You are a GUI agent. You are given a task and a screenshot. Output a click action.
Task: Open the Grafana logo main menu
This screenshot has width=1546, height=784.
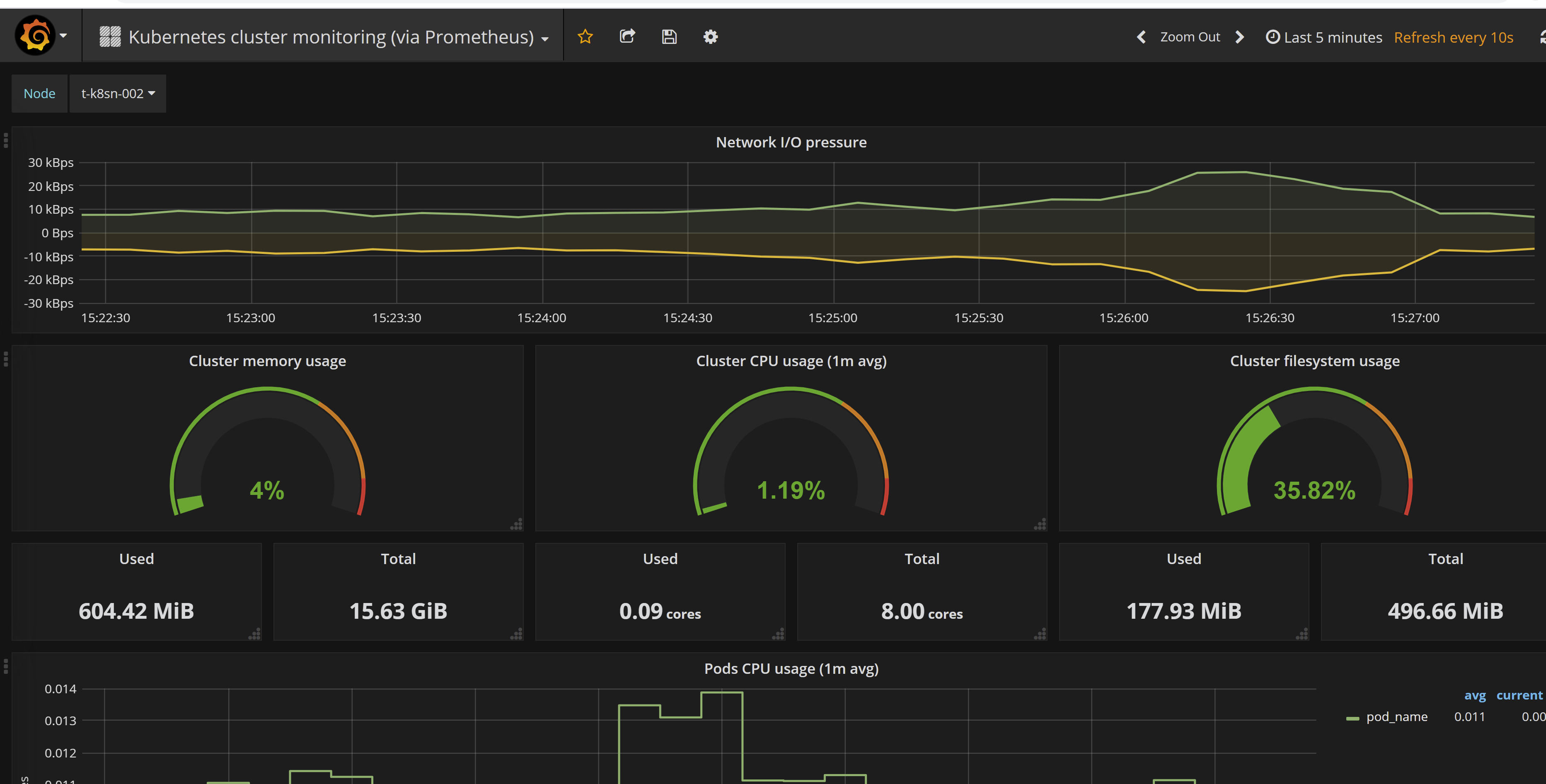click(35, 36)
